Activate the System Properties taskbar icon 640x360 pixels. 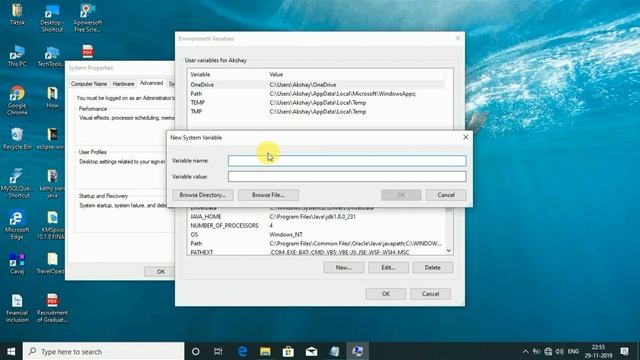pyautogui.click(x=358, y=351)
